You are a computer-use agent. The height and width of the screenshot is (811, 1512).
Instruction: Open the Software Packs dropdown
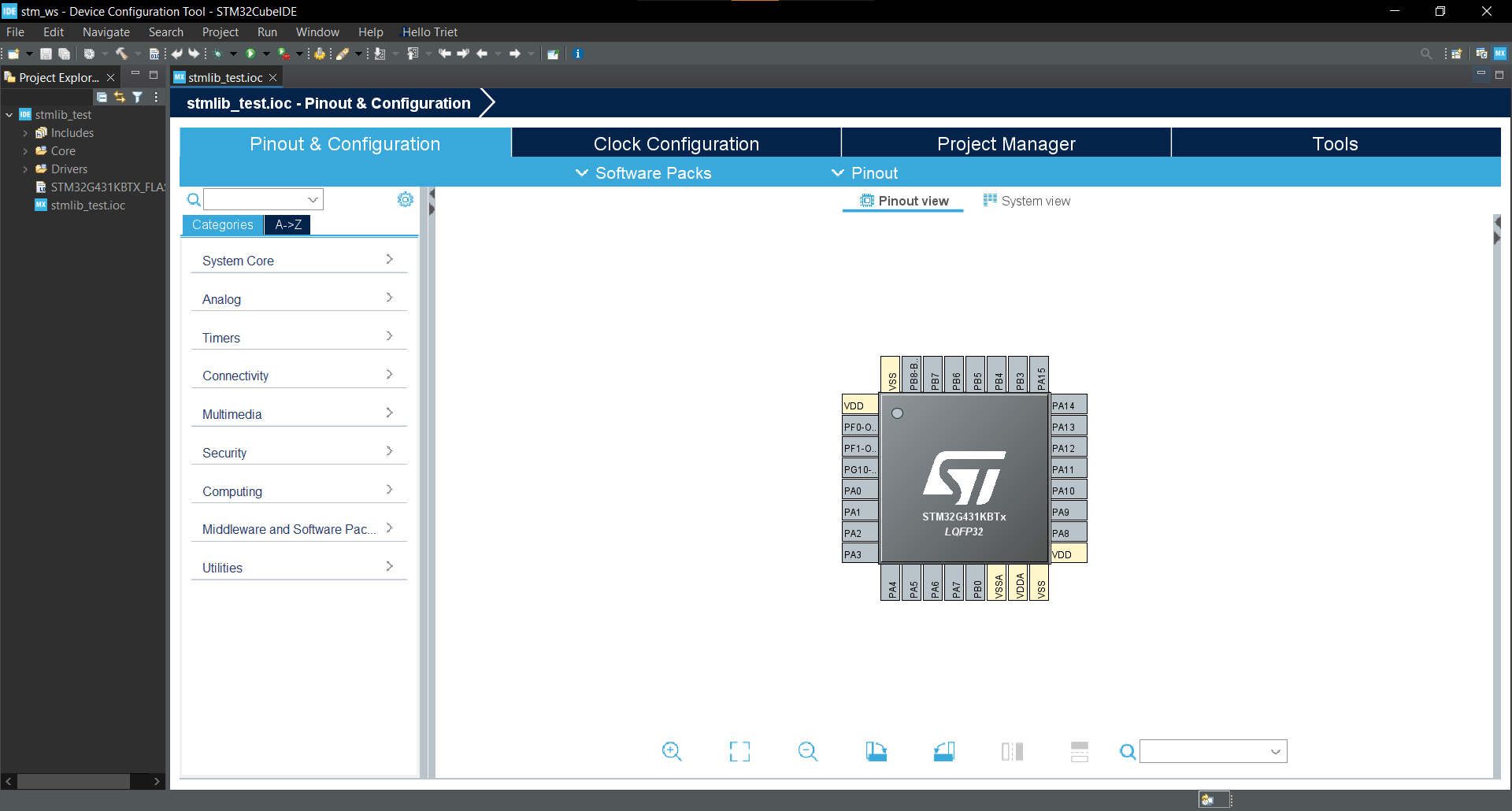click(x=643, y=173)
